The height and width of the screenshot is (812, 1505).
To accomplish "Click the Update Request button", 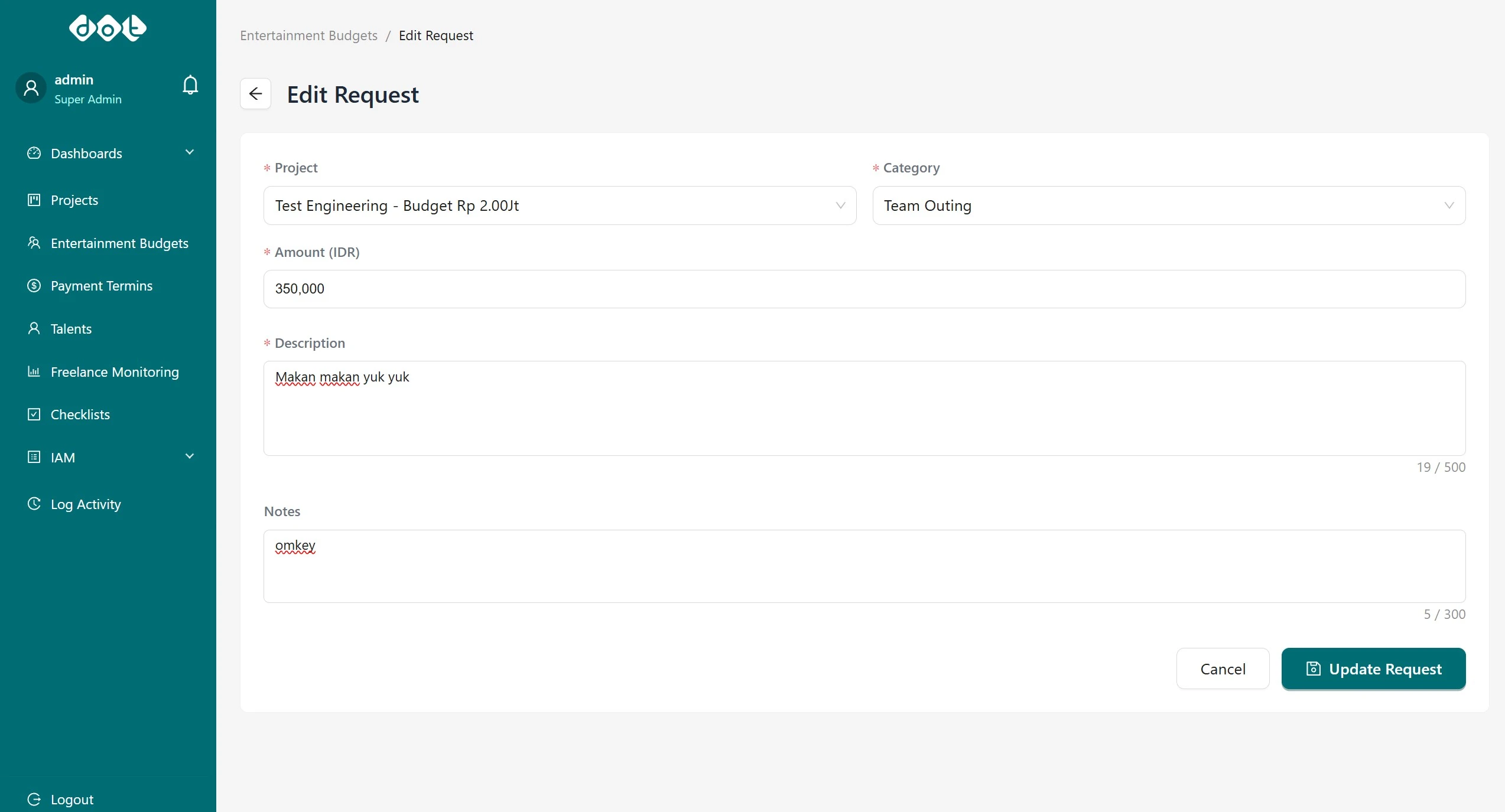I will (x=1373, y=668).
